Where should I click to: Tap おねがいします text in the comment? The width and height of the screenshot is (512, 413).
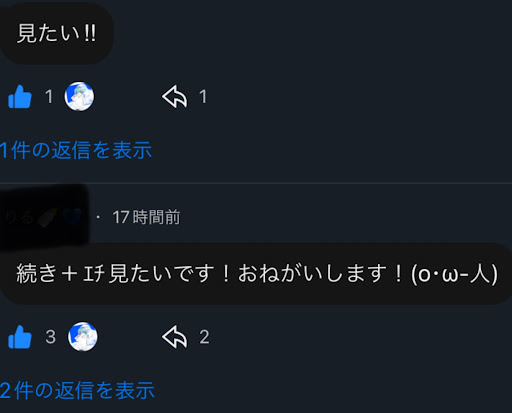(x=311, y=273)
